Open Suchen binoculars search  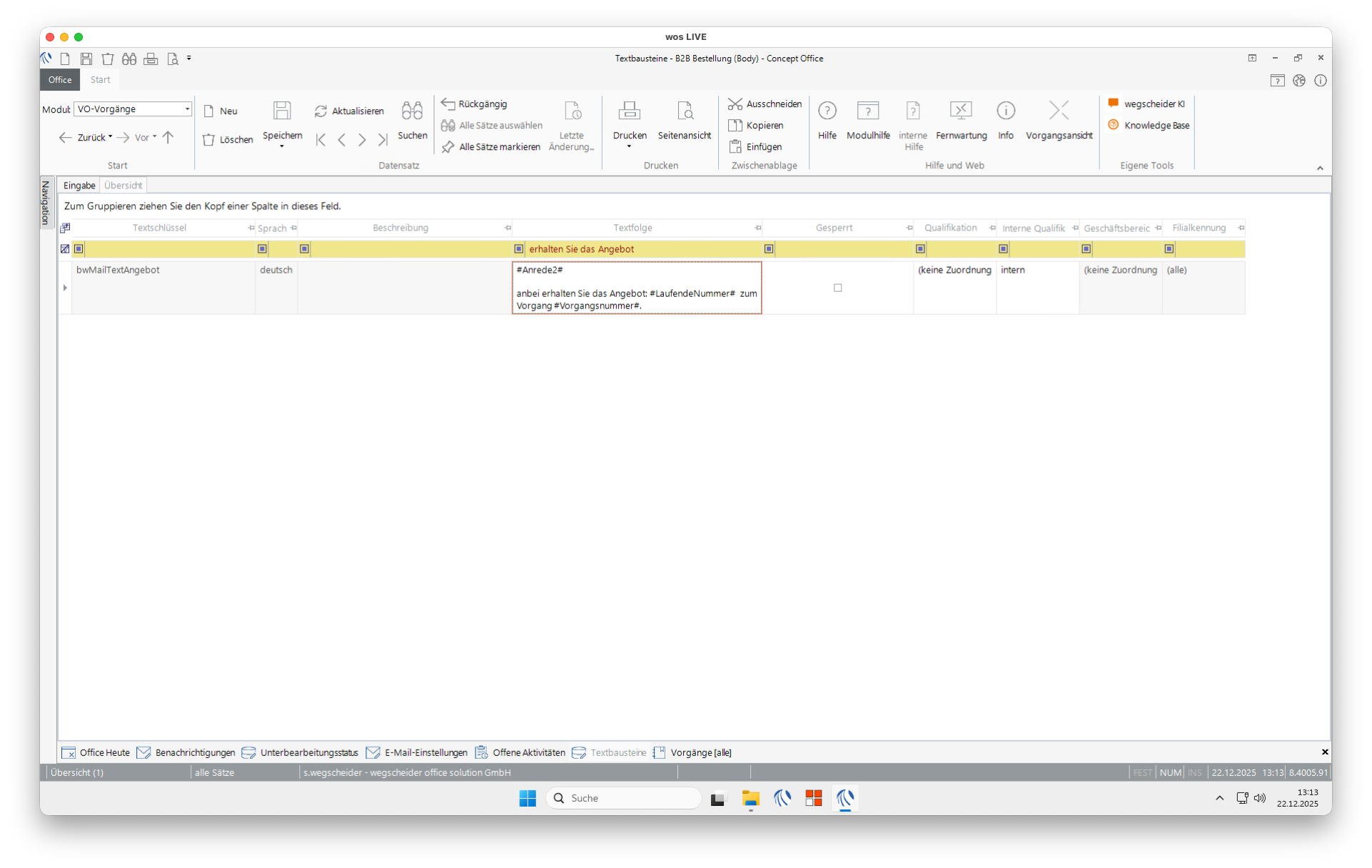pyautogui.click(x=412, y=111)
